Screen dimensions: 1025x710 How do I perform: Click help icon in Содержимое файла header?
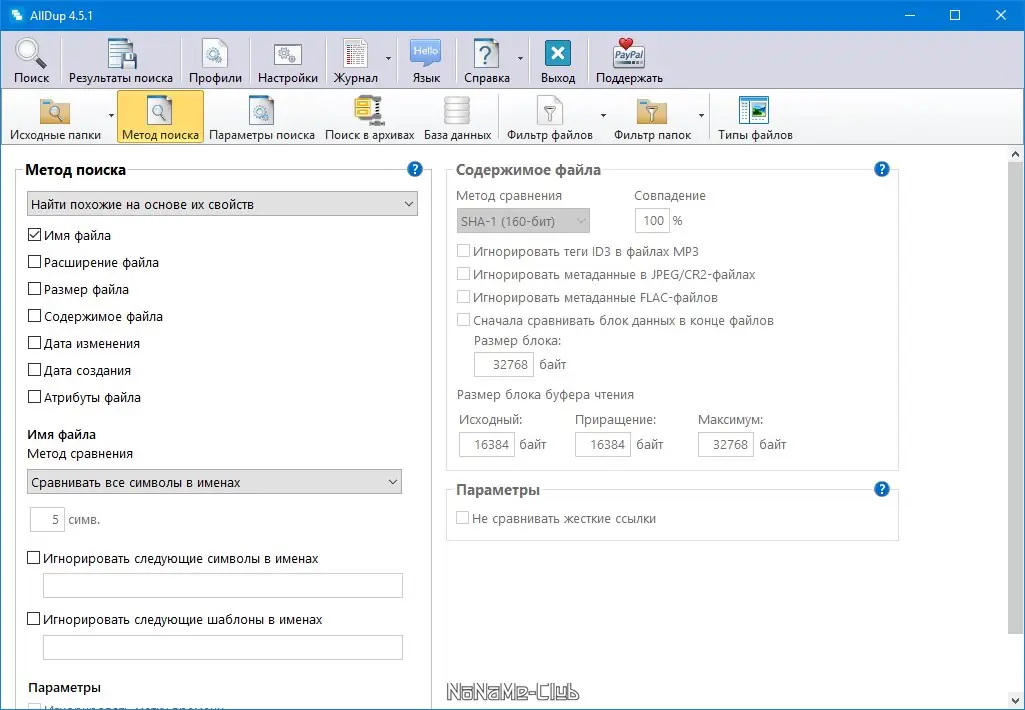881,170
